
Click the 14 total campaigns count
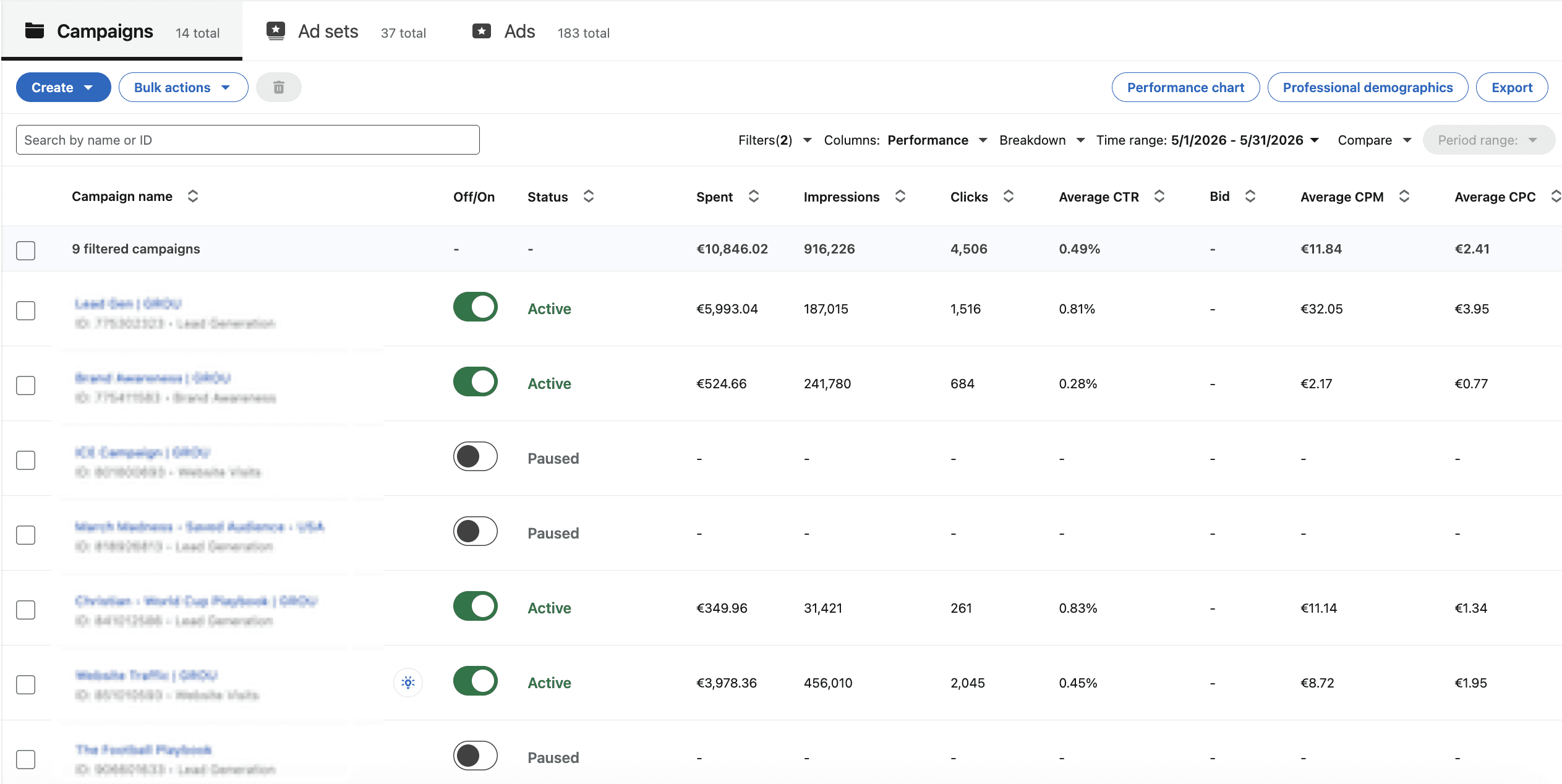coord(198,33)
